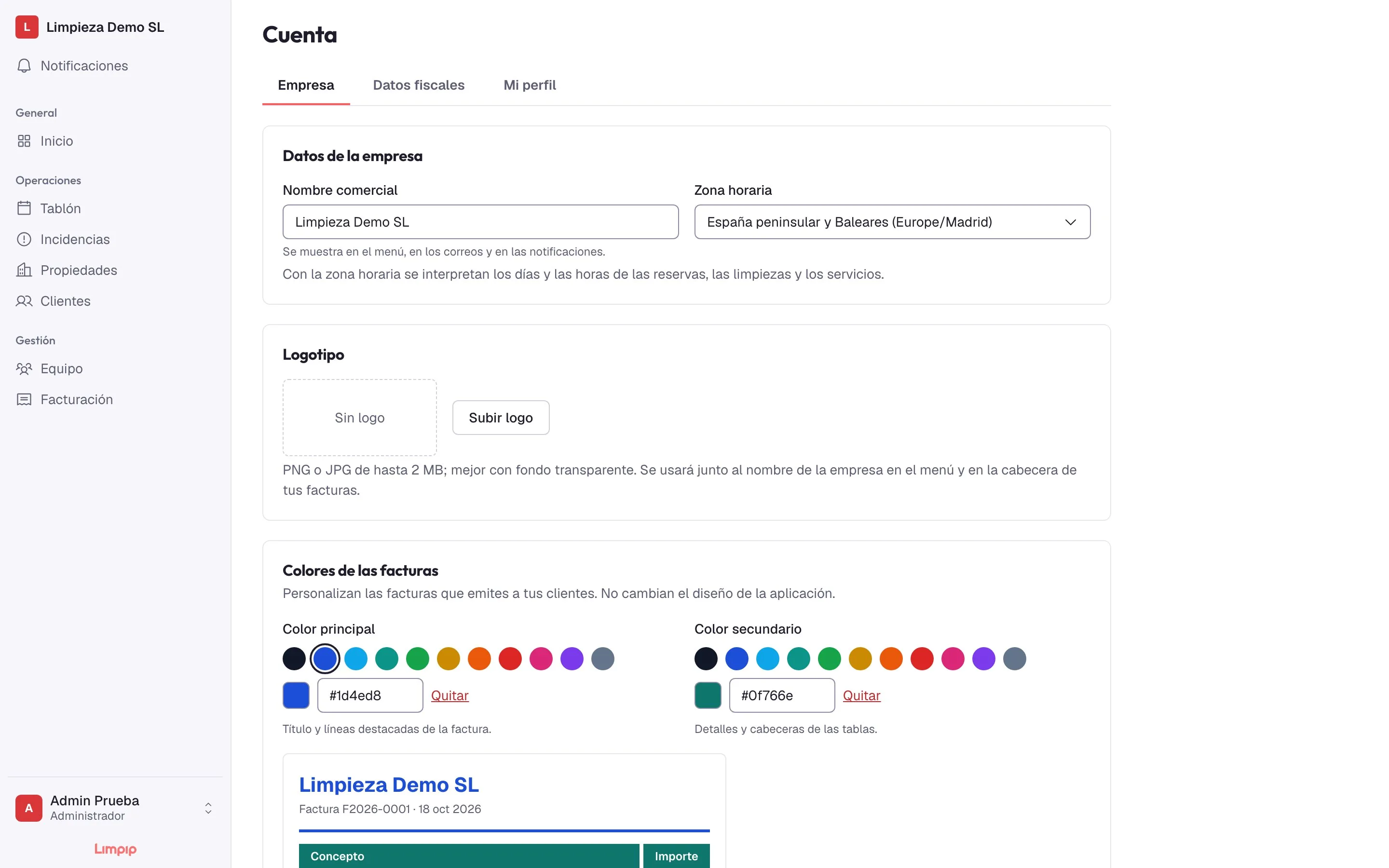Open the Tablón menu item
This screenshot has height=868, width=1389.
coord(115,208)
